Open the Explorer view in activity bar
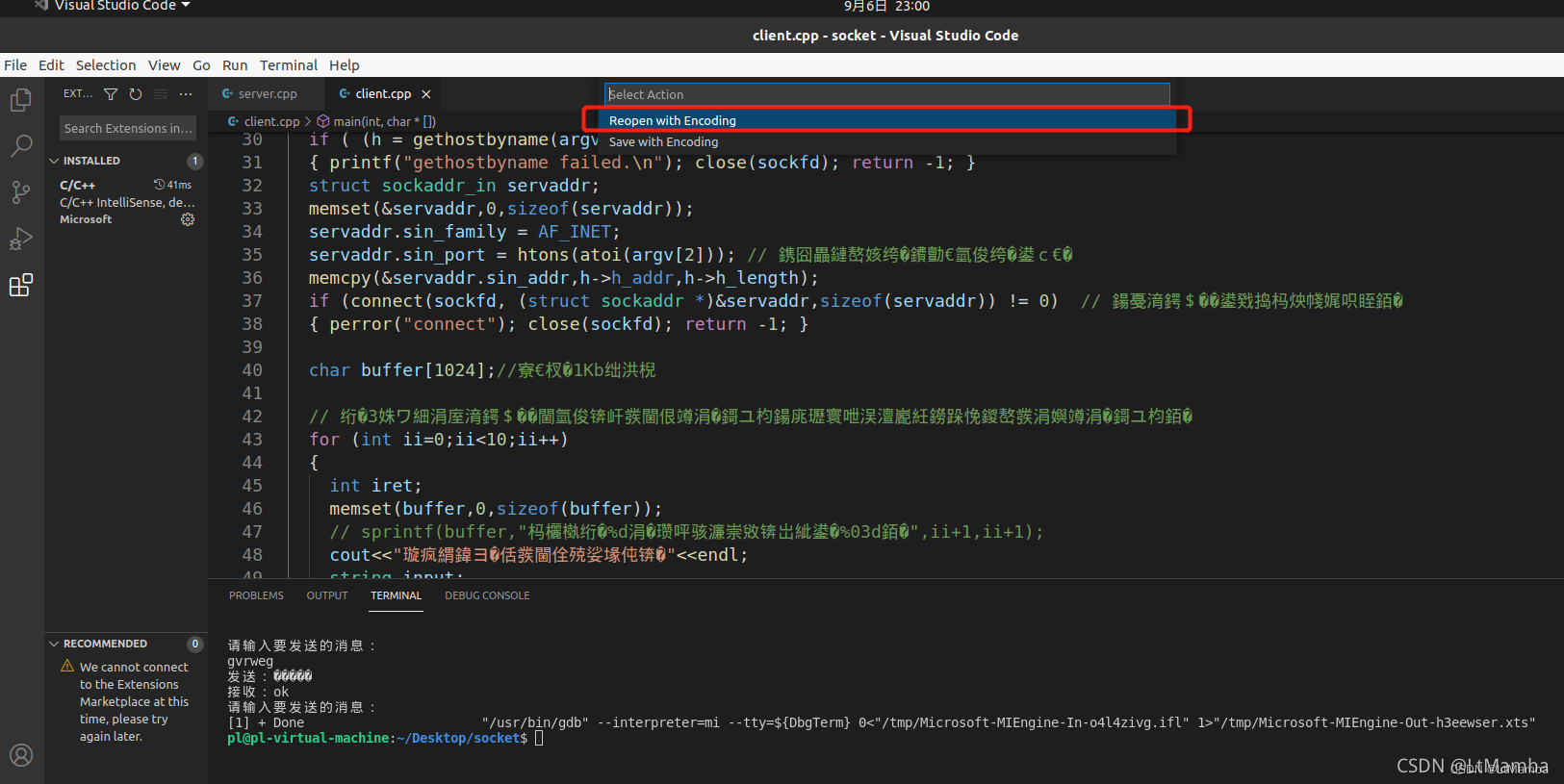This screenshot has height=784, width=1564. pyautogui.click(x=21, y=100)
